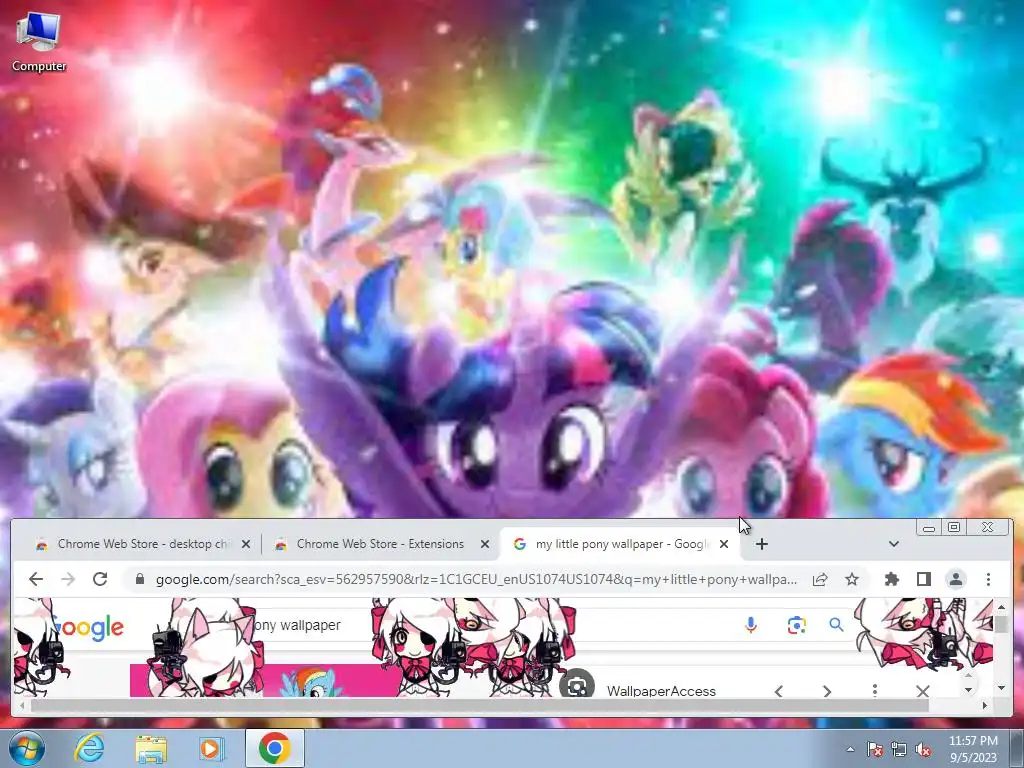Click the horizontal scrollbar in Chrome
Screen dimensions: 1024x768
point(480,705)
